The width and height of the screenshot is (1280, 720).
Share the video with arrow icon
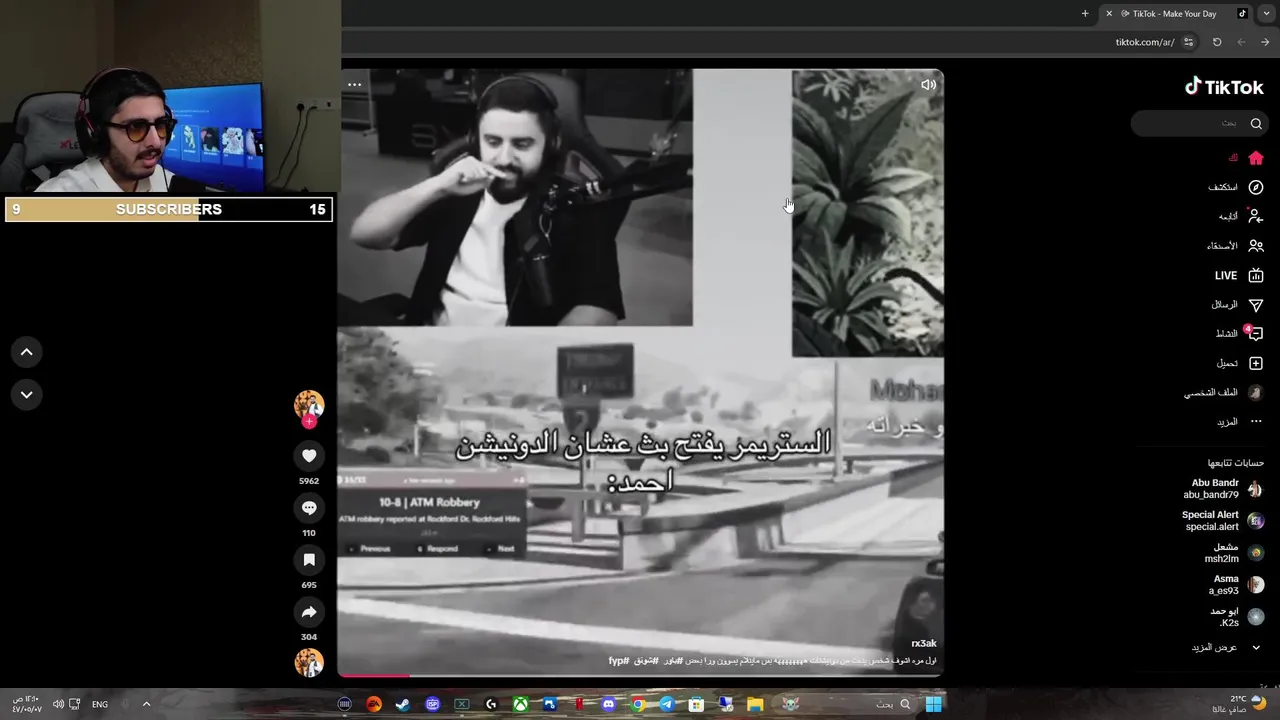309,612
